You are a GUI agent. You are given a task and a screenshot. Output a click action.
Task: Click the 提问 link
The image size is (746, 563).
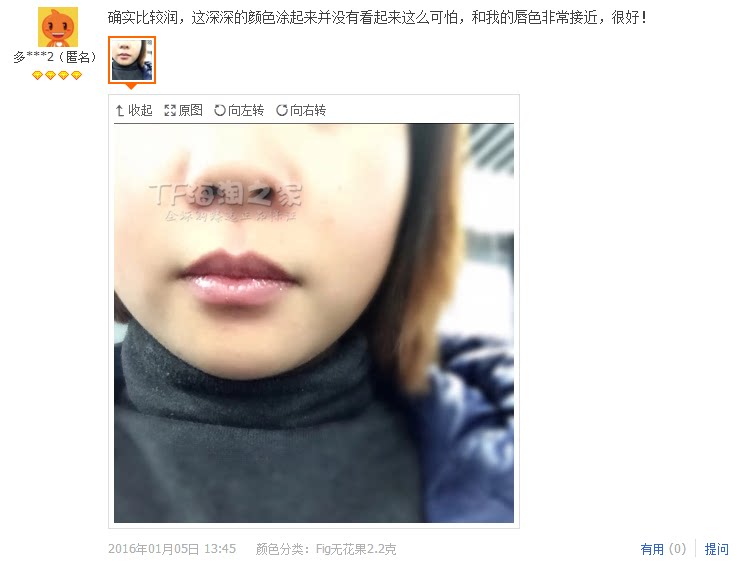click(x=716, y=549)
